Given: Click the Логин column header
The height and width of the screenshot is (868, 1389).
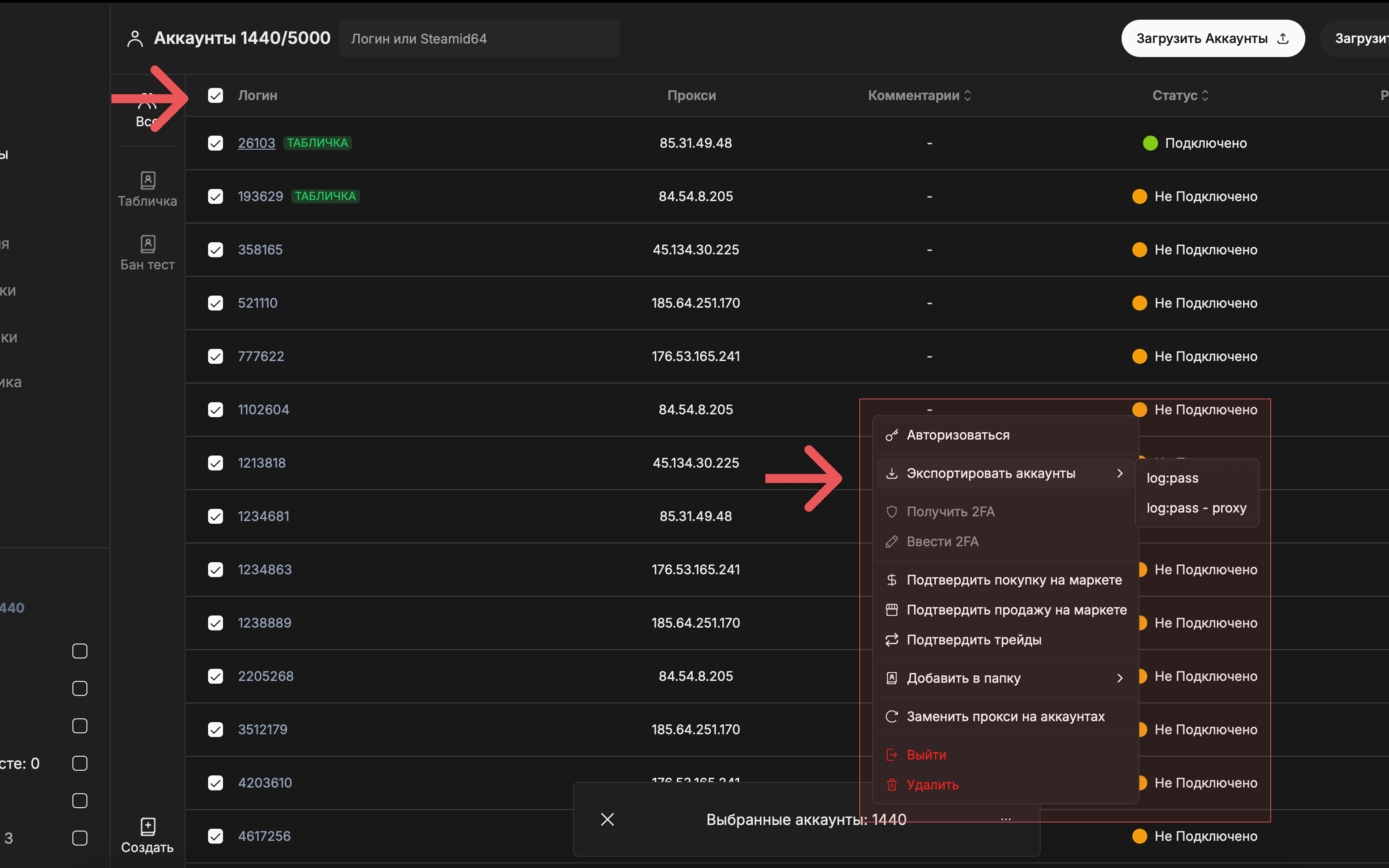Looking at the screenshot, I should (x=258, y=95).
